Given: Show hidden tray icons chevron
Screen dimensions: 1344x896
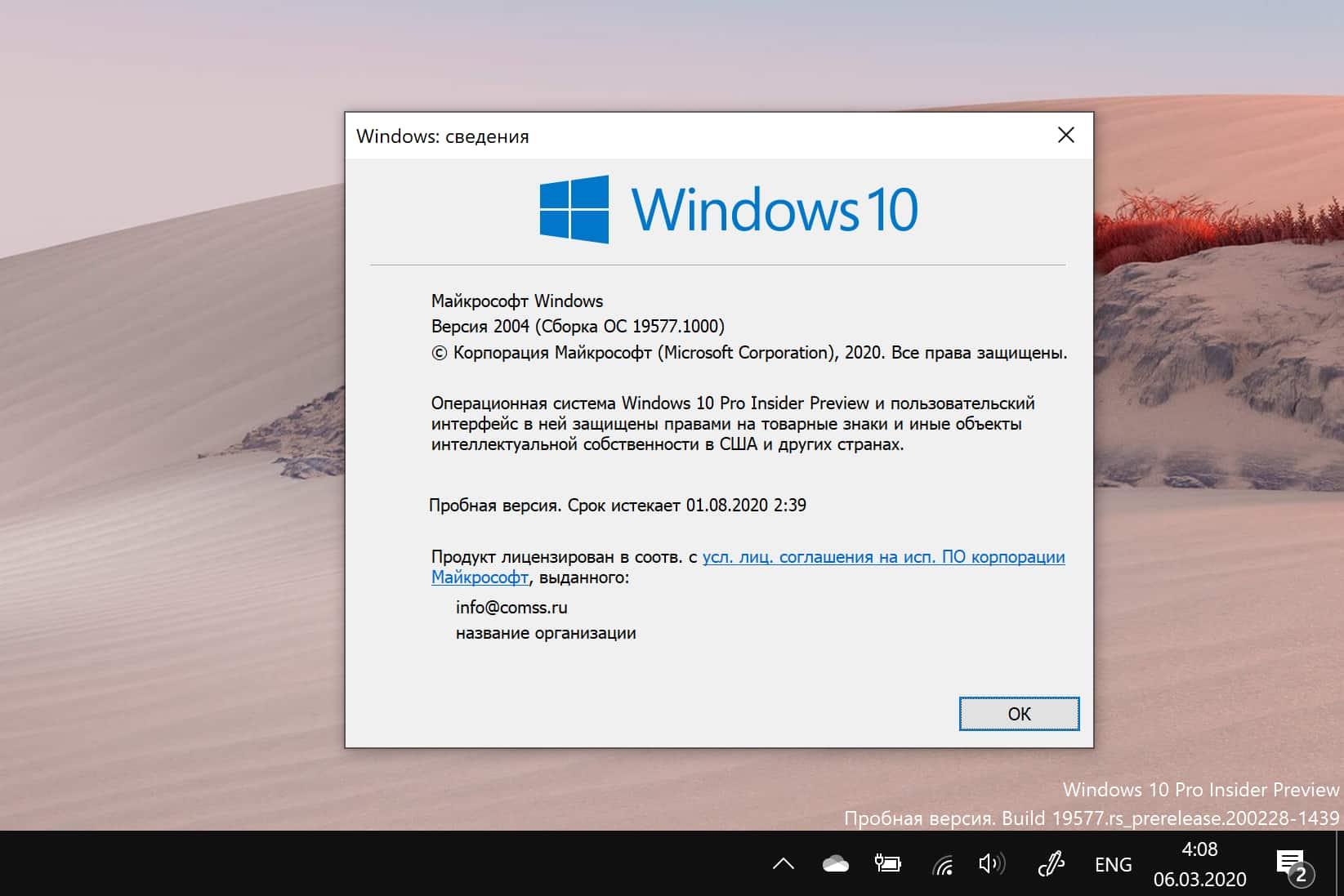Looking at the screenshot, I should pos(784,864).
